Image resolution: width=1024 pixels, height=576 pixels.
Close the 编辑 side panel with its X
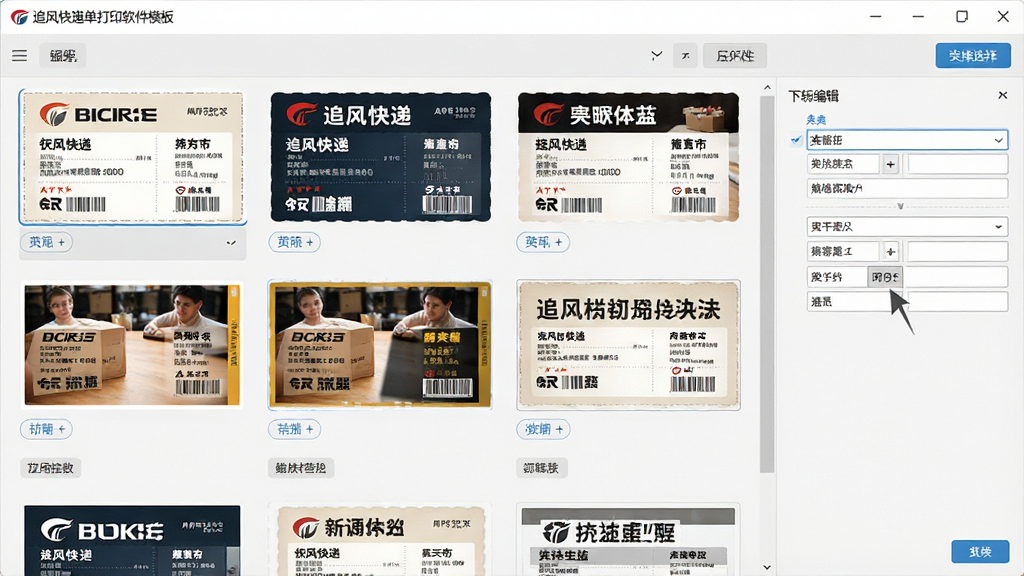coord(1002,95)
